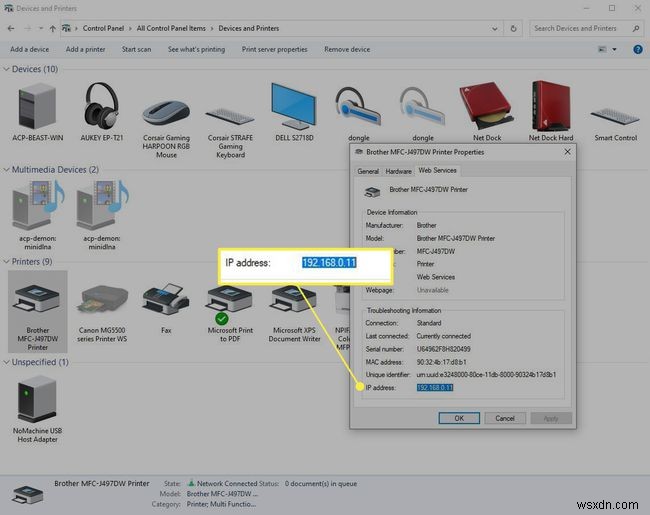Screen dimensions: 650x515
Task: Click the refresh icon in address bar
Action: click(513, 29)
